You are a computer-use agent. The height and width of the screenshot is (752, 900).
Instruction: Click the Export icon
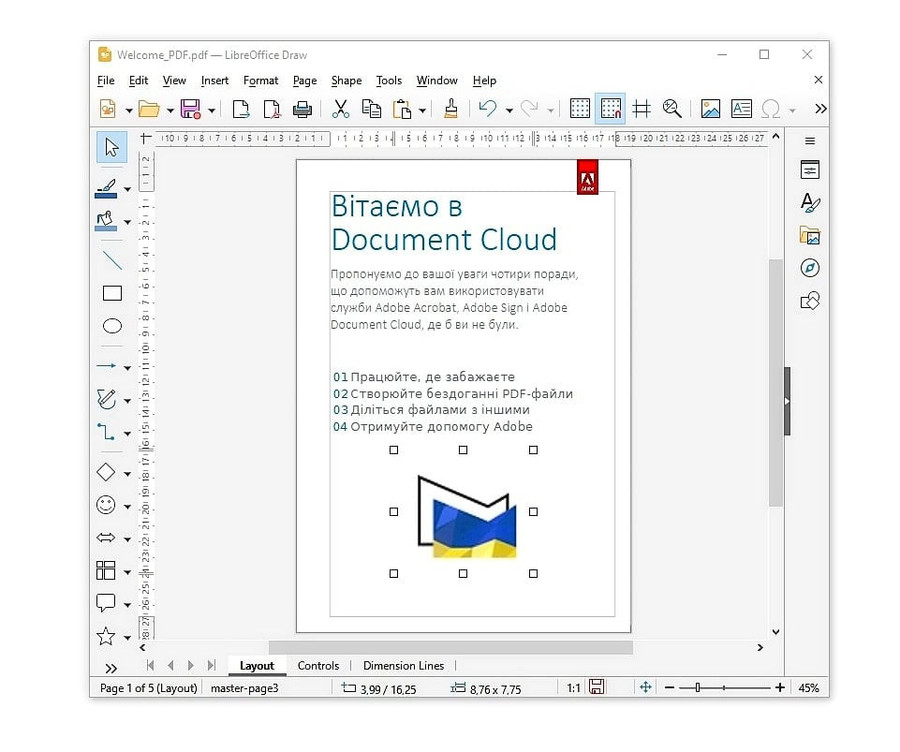click(x=240, y=108)
